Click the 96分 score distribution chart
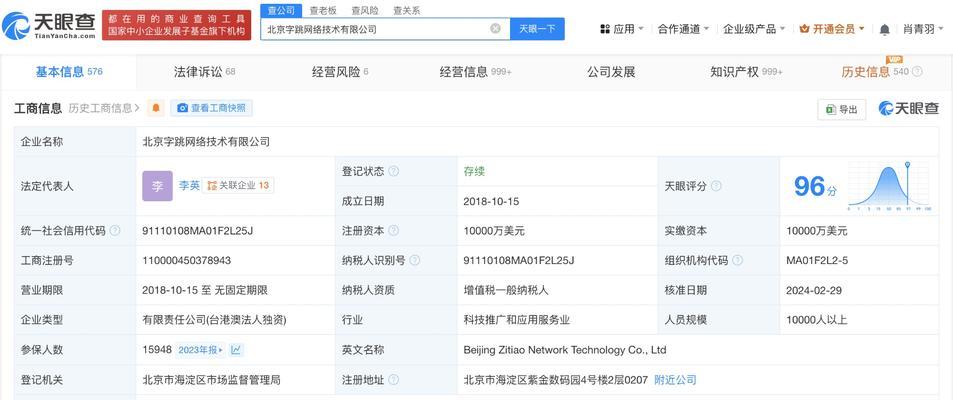 pyautogui.click(x=889, y=186)
